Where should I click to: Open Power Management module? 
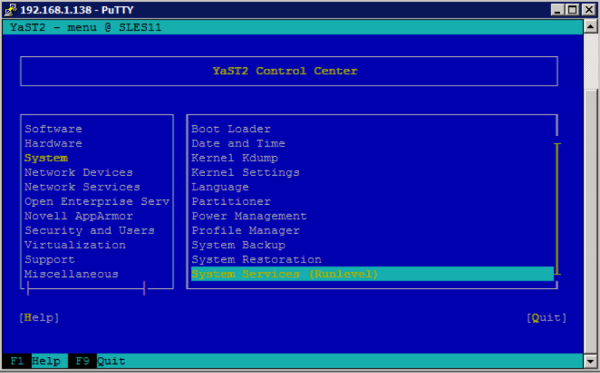[249, 216]
